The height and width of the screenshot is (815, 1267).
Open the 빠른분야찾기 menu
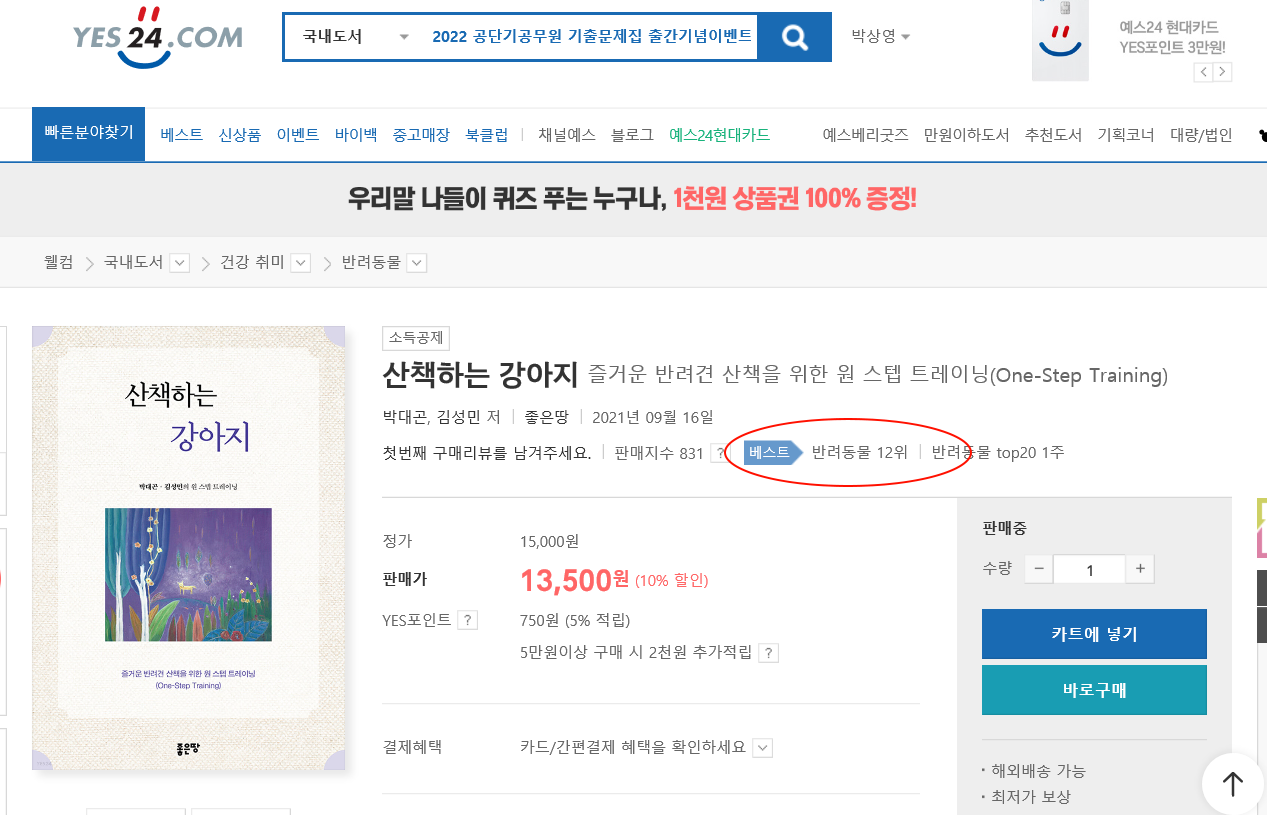89,133
